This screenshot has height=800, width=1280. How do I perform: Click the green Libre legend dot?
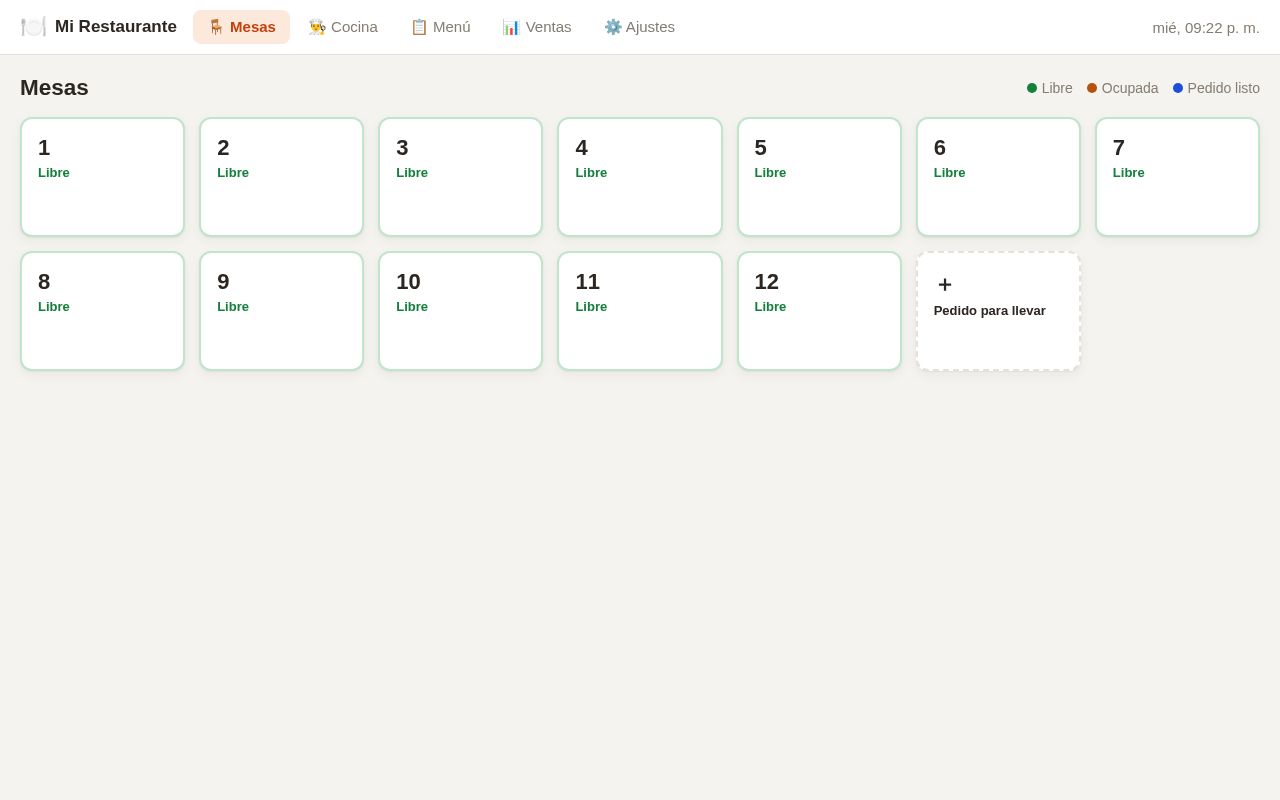coord(1032,88)
